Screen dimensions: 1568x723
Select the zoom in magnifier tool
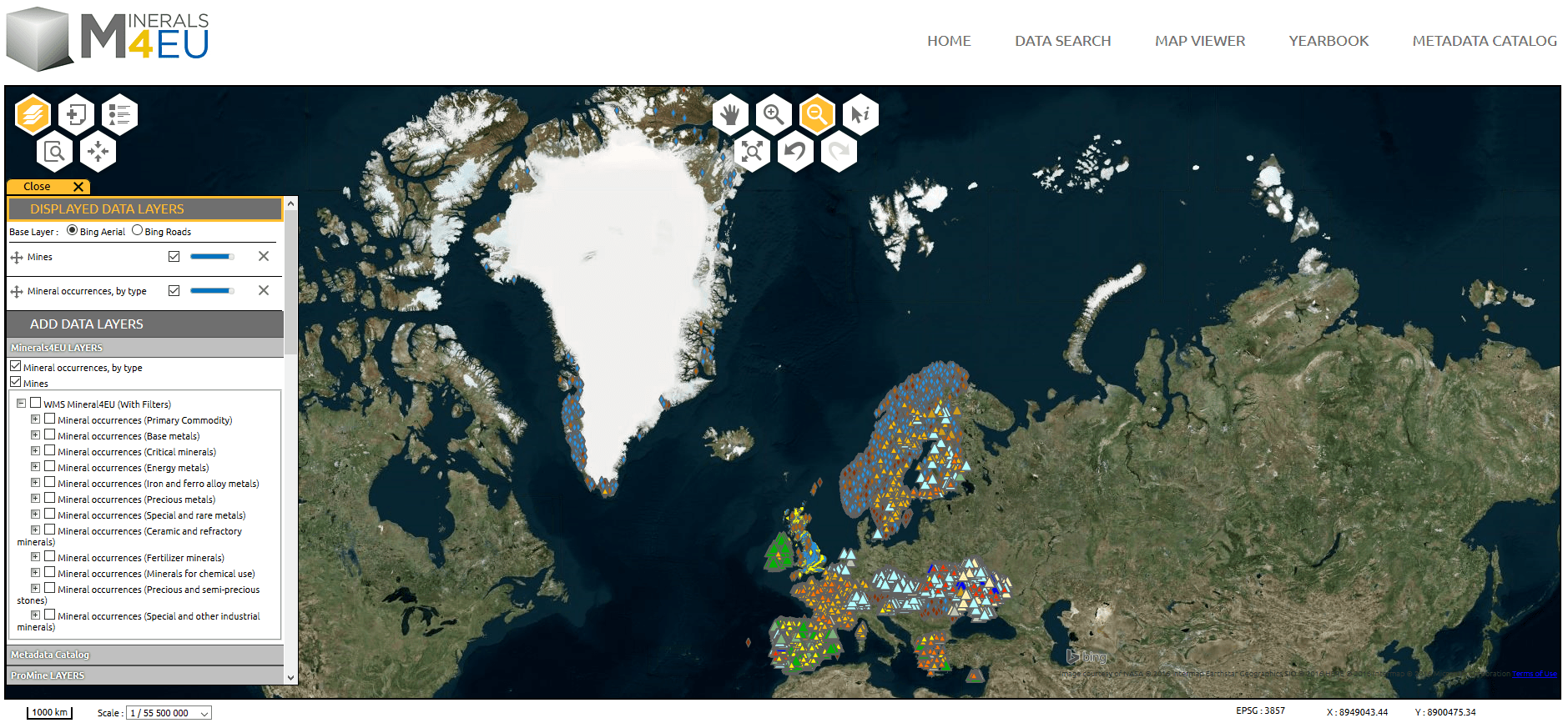[774, 114]
